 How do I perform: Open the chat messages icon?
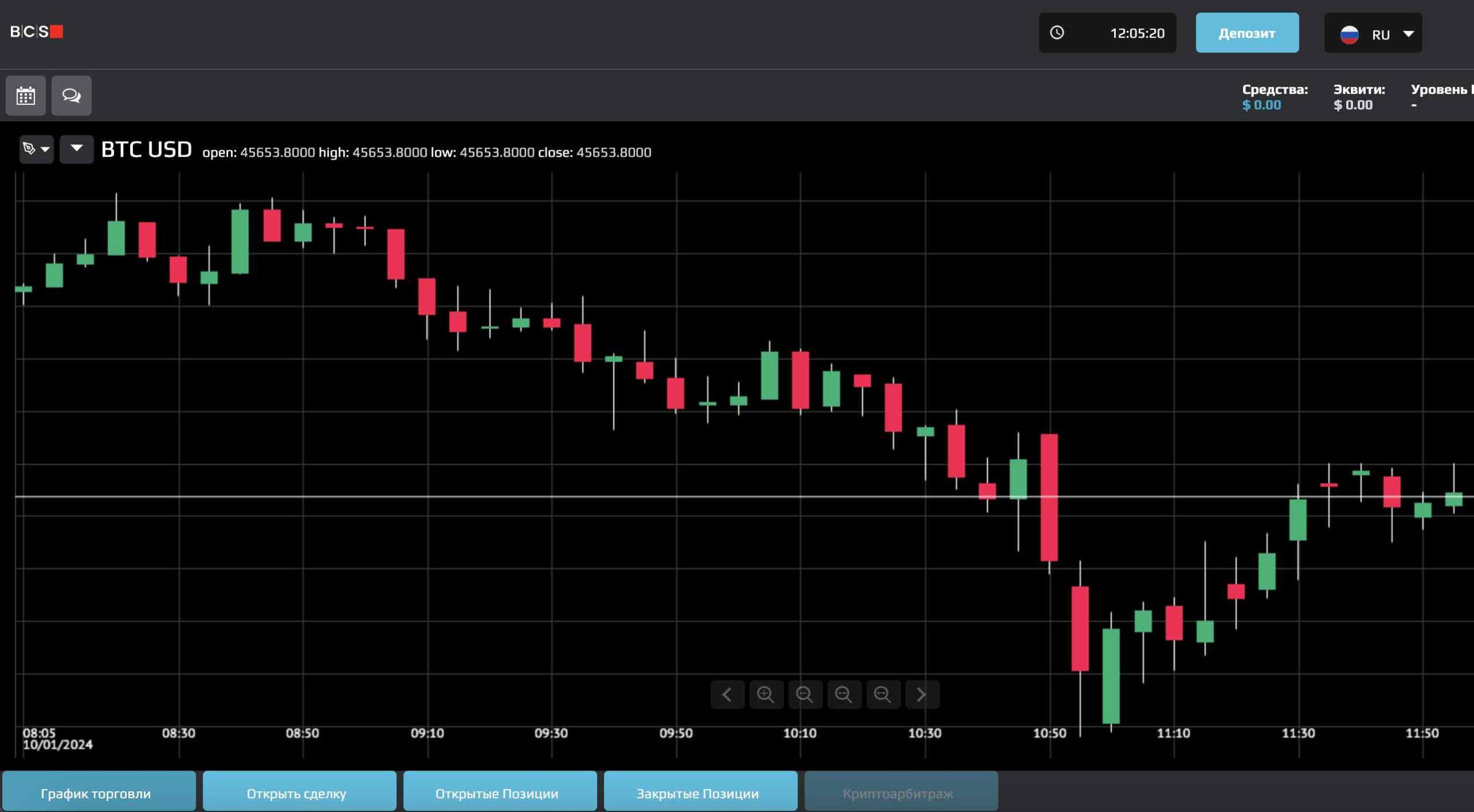click(71, 96)
